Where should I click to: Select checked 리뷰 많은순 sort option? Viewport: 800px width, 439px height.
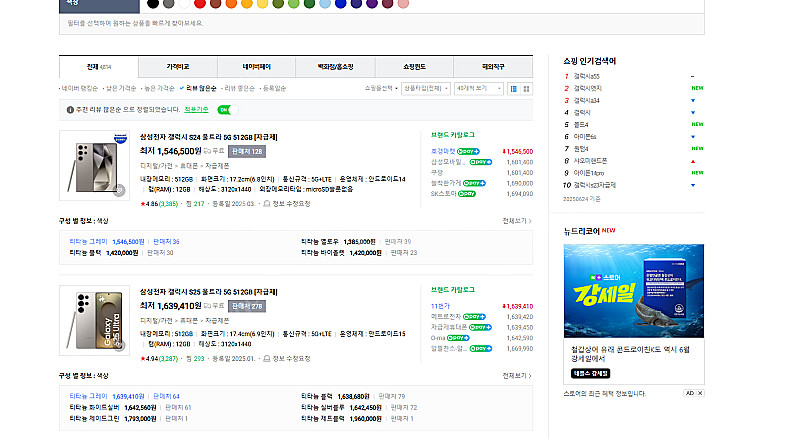click(x=198, y=88)
